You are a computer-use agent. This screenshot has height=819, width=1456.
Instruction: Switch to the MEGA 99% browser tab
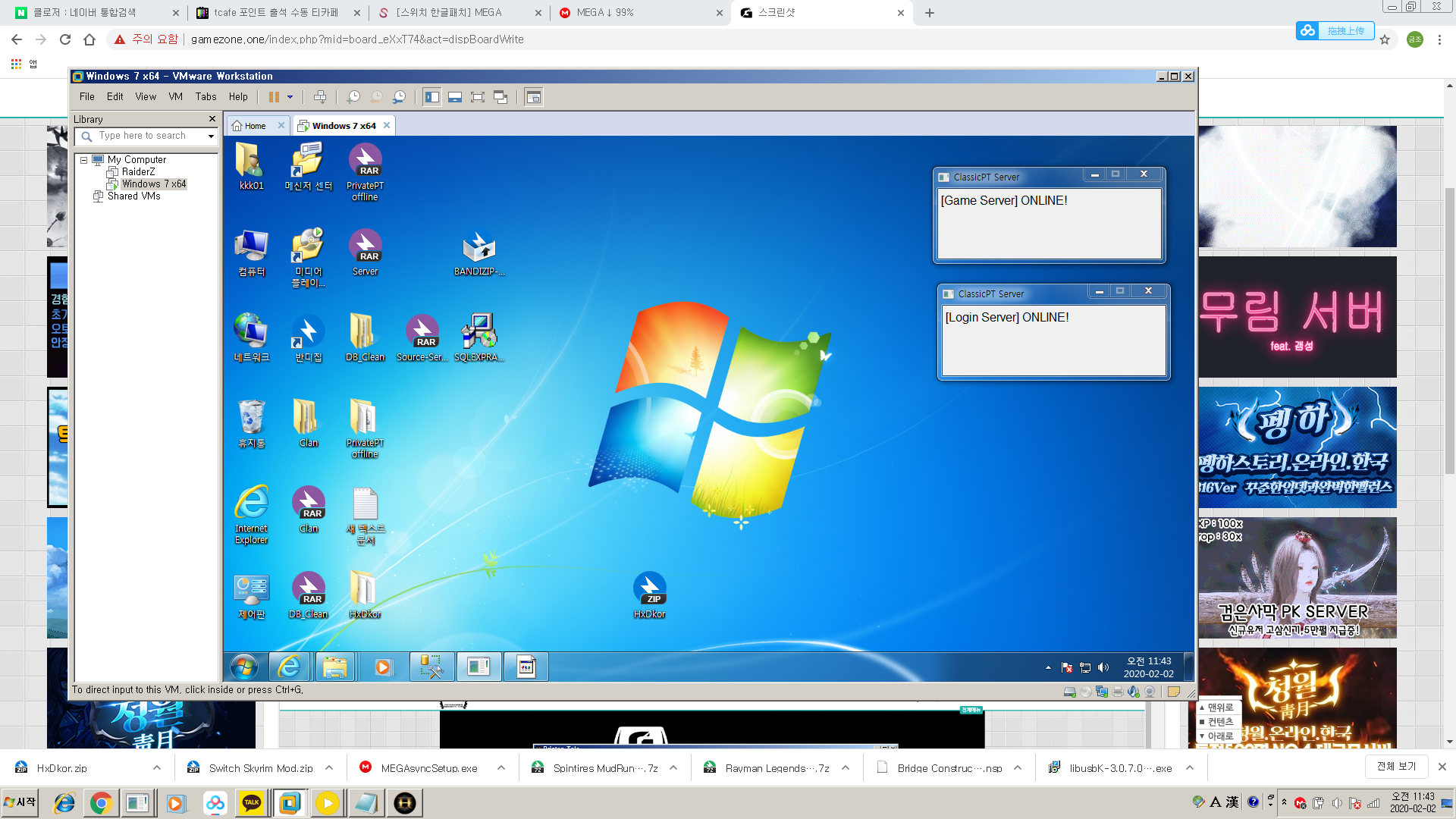pos(642,13)
